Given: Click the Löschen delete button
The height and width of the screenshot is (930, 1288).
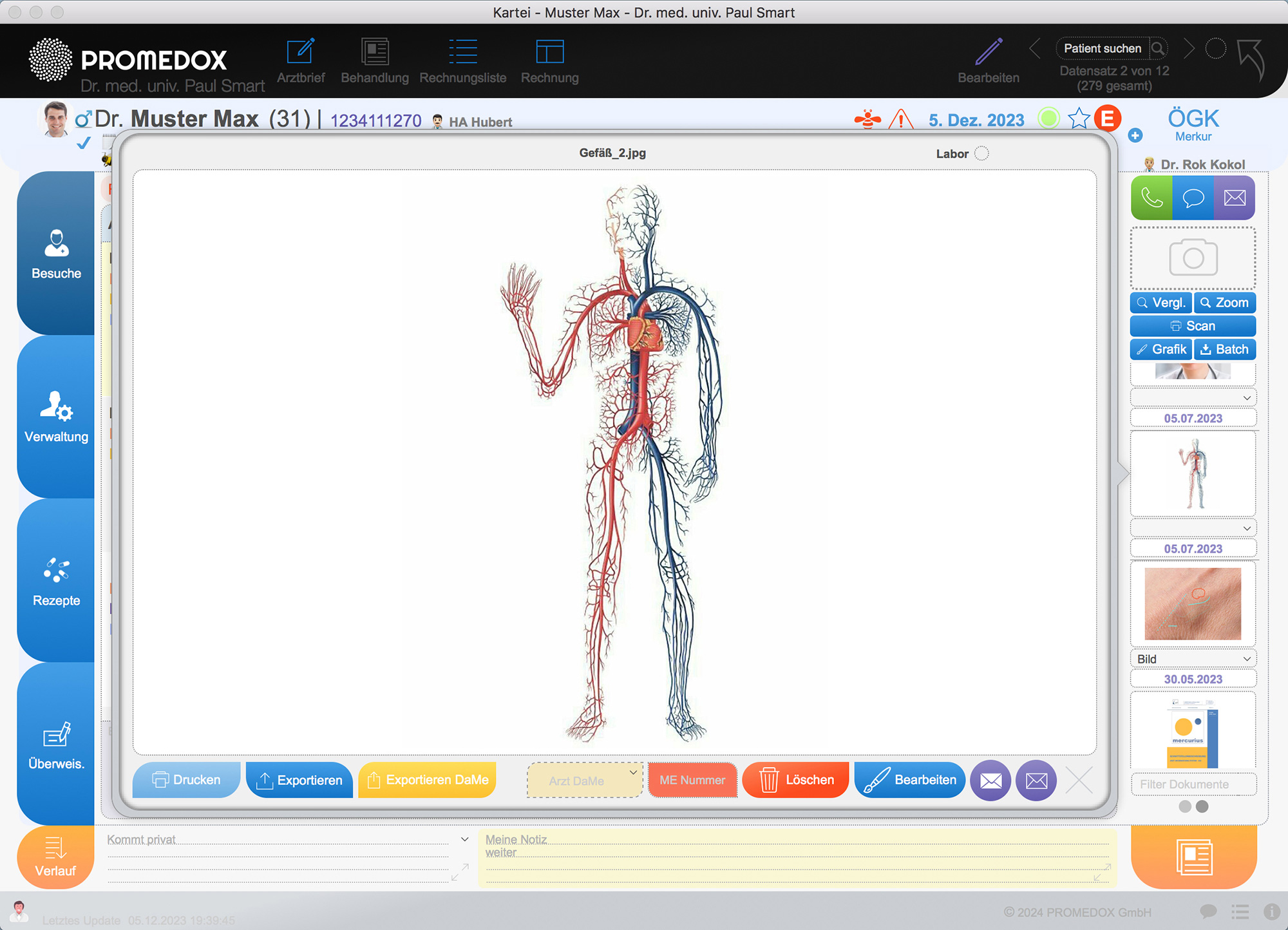Looking at the screenshot, I should coord(795,780).
